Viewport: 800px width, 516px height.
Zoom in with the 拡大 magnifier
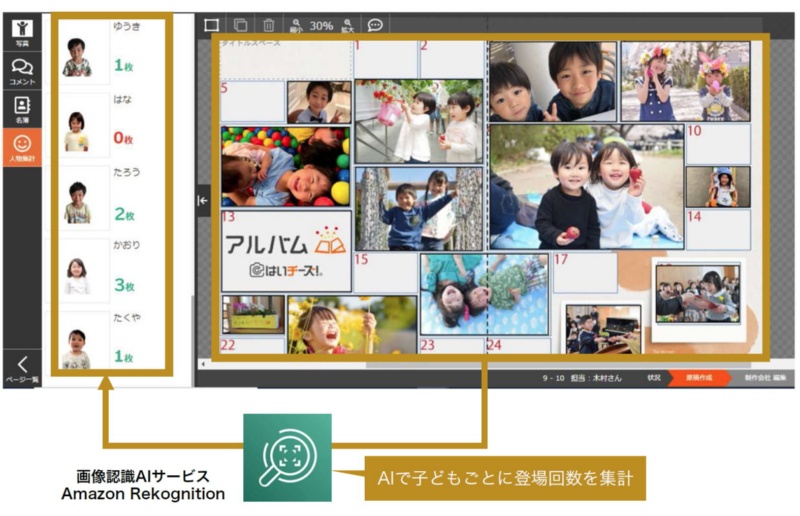pyautogui.click(x=347, y=26)
